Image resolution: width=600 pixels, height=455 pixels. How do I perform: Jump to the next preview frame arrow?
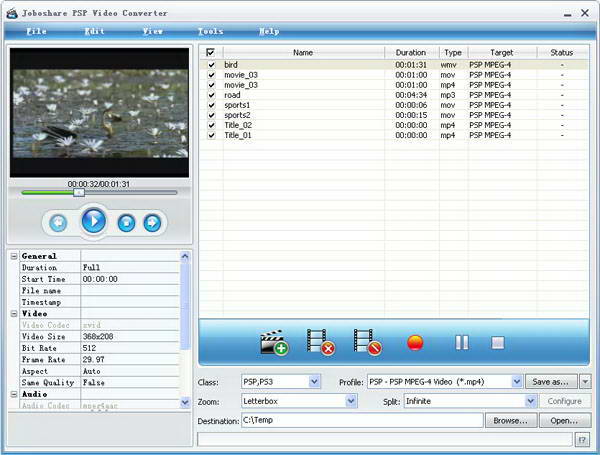[152, 222]
